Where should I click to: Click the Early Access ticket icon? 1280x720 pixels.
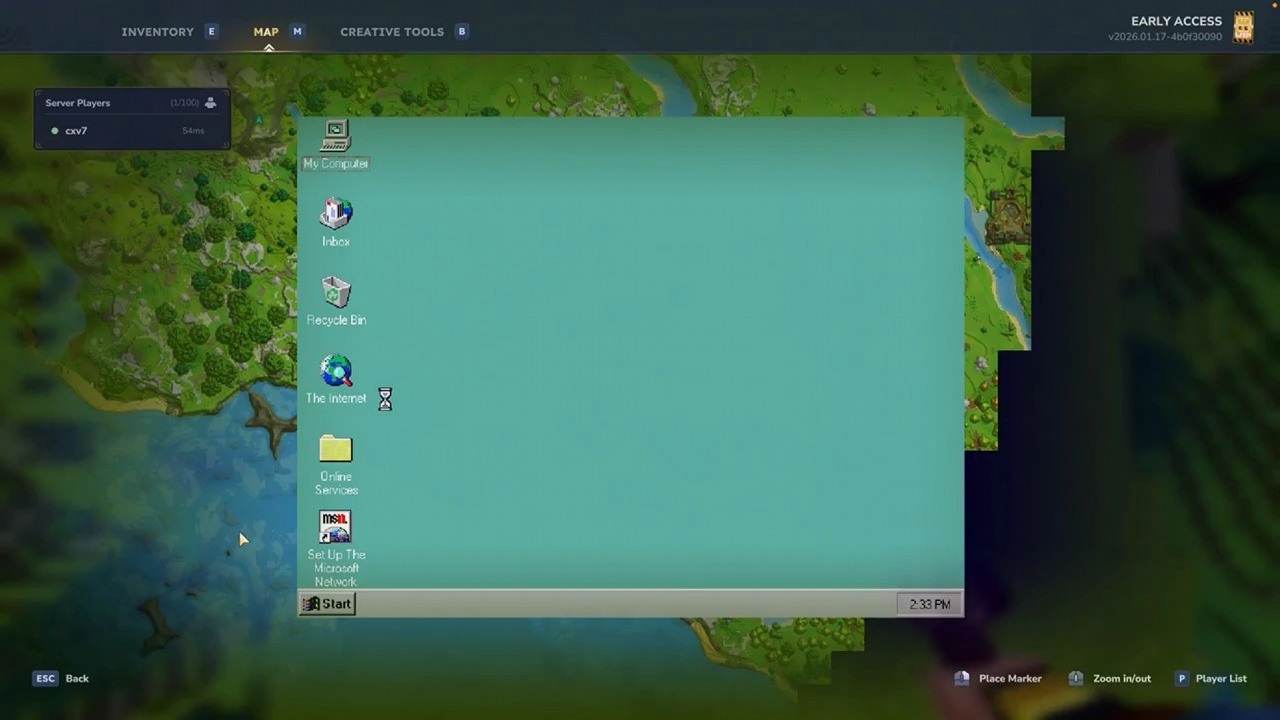1243,28
